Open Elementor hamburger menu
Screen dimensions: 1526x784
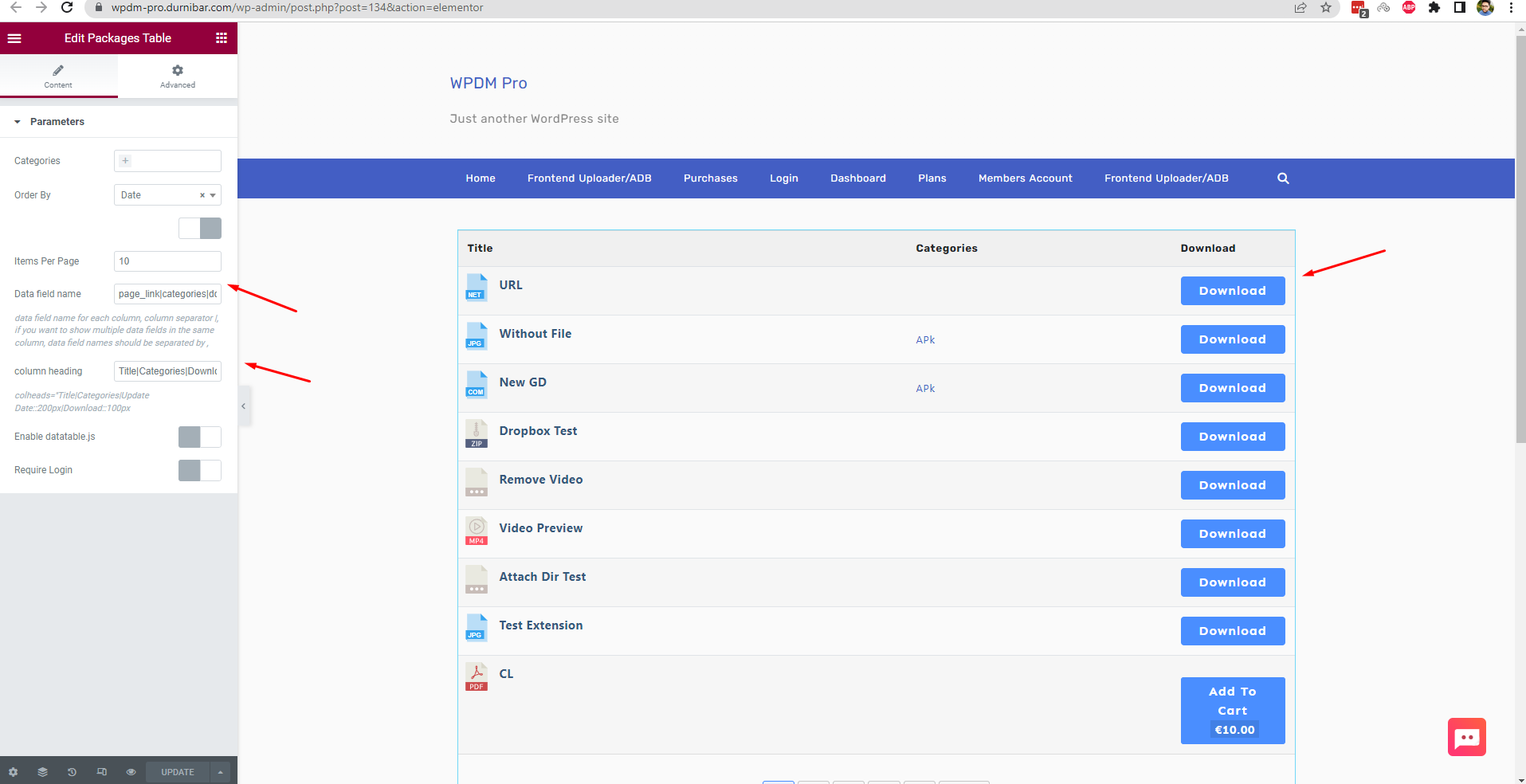click(x=14, y=38)
